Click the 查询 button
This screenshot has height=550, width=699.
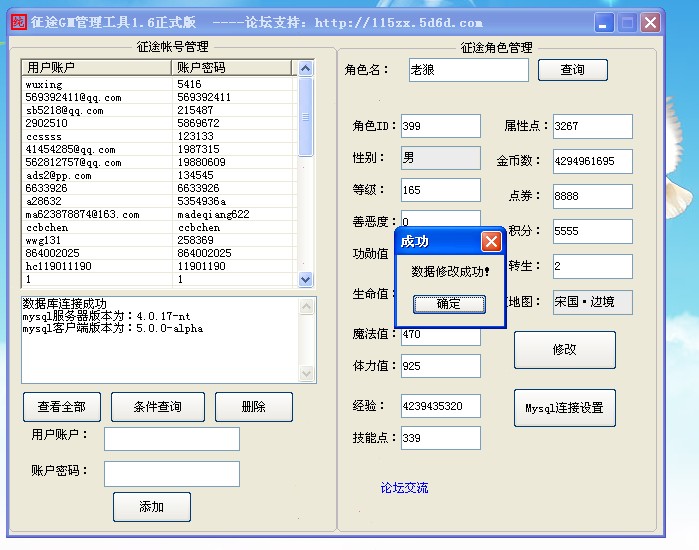pos(572,70)
